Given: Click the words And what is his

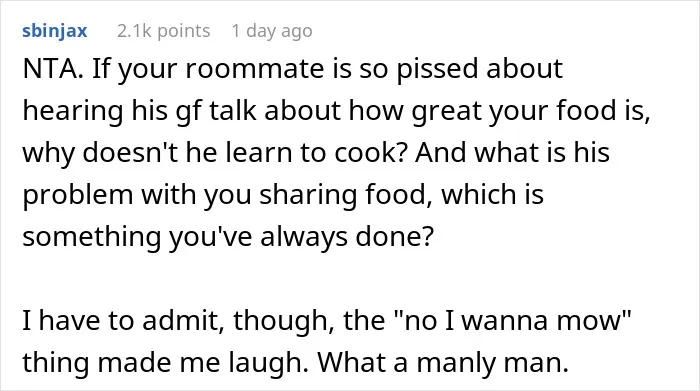Looking at the screenshot, I should pos(512,152).
